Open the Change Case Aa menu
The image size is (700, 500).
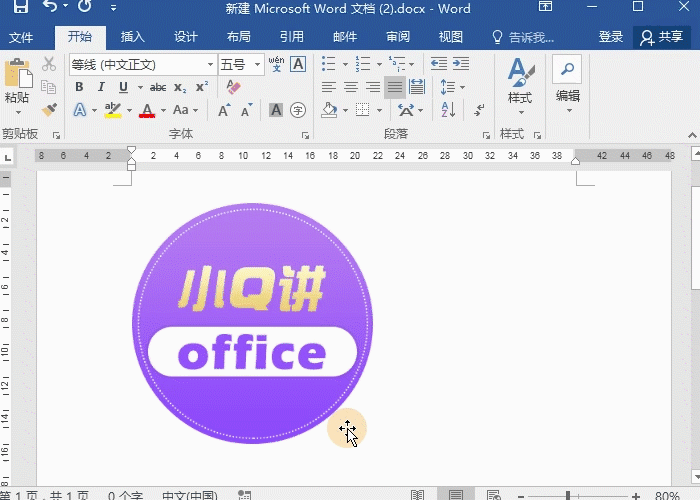[x=185, y=110]
